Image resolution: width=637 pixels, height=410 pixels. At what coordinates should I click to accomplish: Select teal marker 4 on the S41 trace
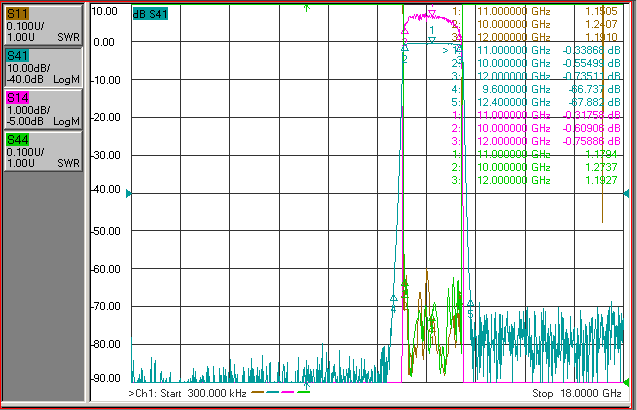click(393, 299)
